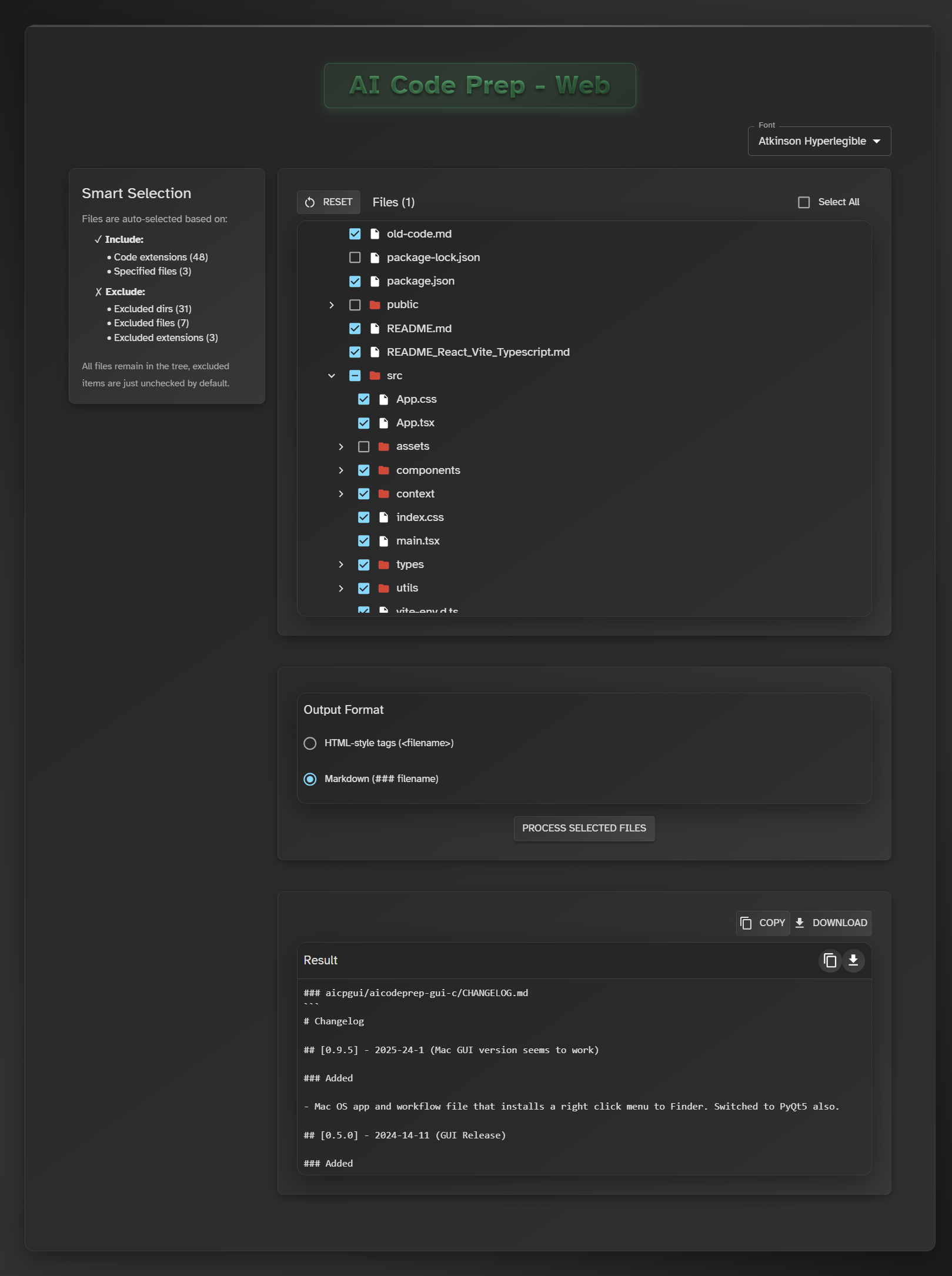Uncheck the old-code.md checkbox
Viewport: 952px width, 1276px height.
[x=355, y=234]
